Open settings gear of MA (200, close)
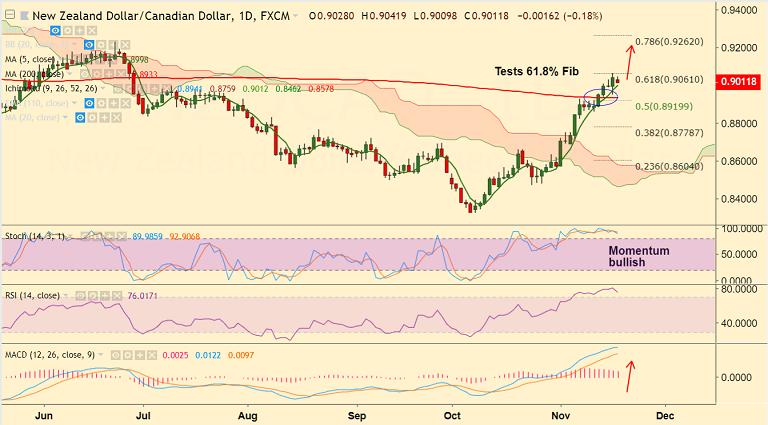768x425 pixels. pos(96,74)
